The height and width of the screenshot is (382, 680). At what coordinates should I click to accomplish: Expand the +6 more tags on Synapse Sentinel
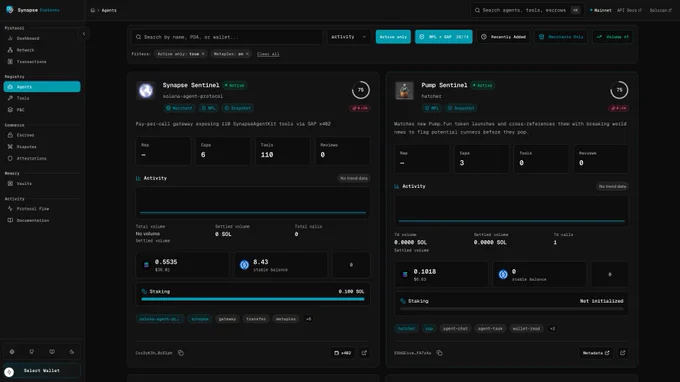[308, 319]
